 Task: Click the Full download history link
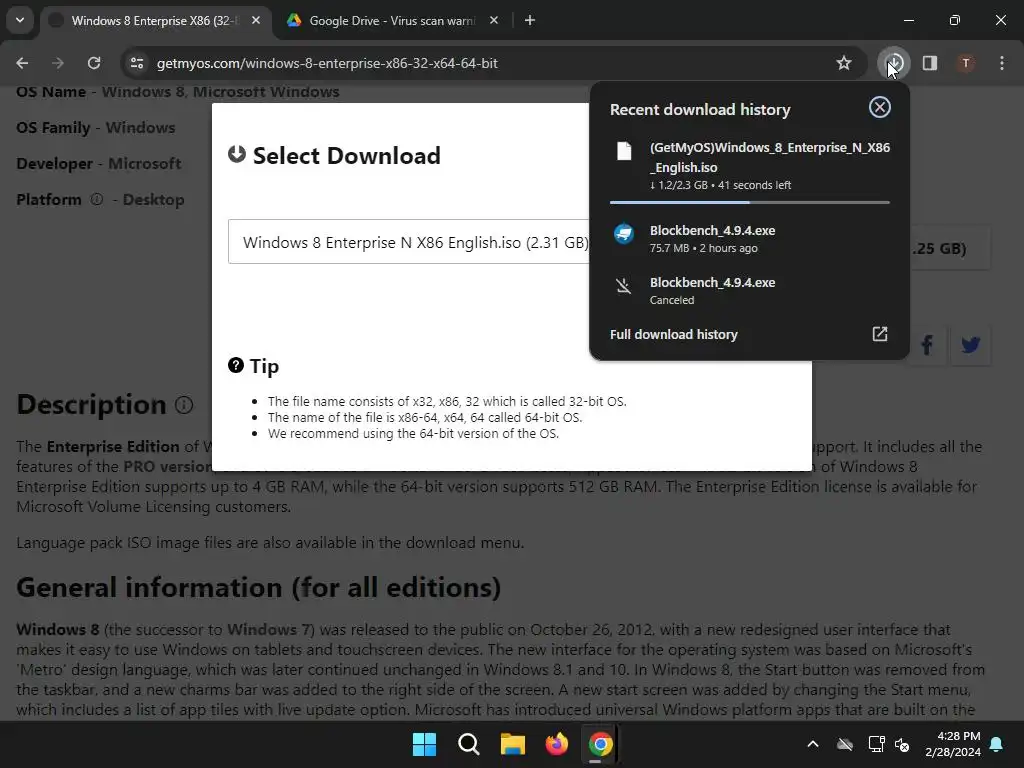(x=673, y=334)
